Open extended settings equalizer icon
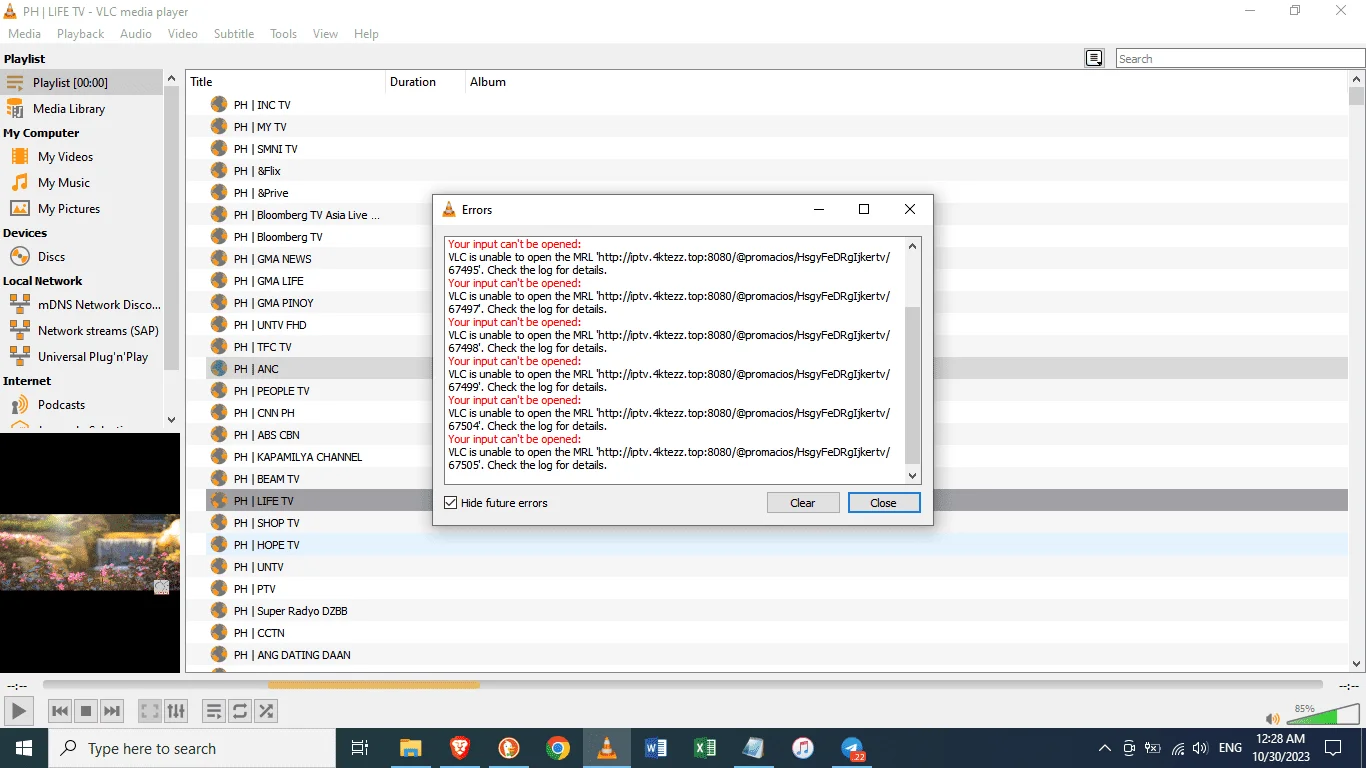1366x768 pixels. tap(176, 711)
